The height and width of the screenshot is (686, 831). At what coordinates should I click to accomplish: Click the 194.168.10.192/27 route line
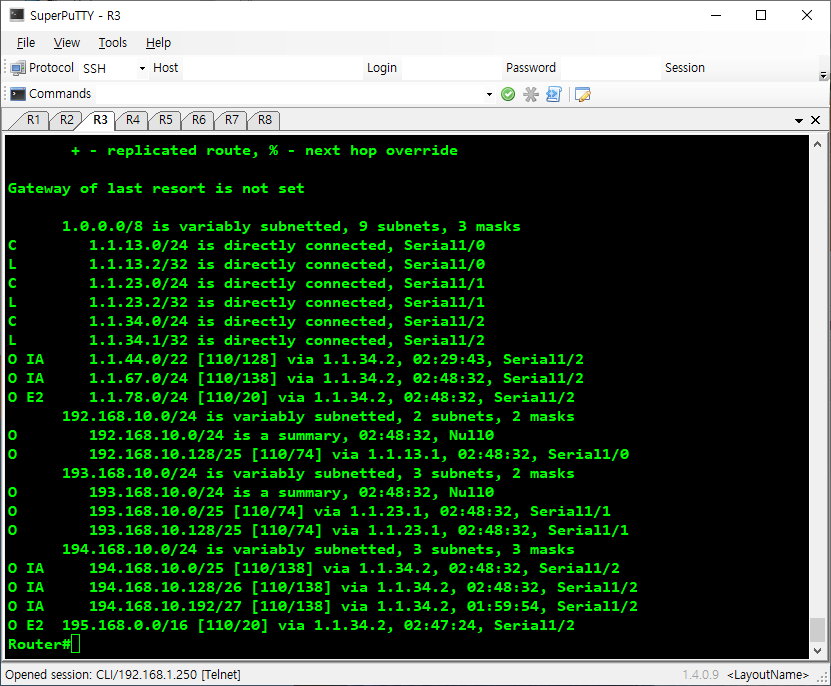click(x=323, y=606)
